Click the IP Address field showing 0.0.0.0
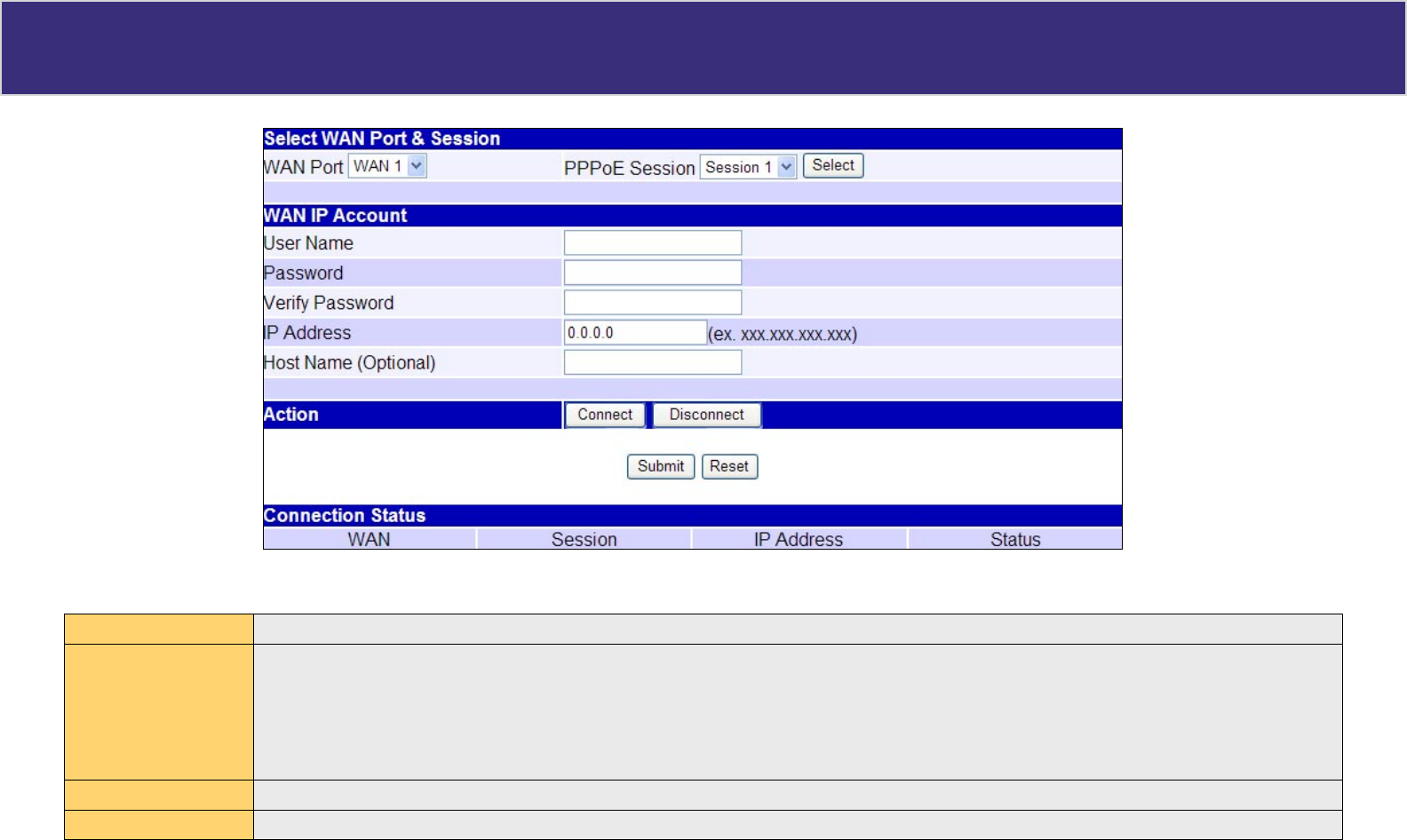This screenshot has width=1407, height=840. click(634, 333)
